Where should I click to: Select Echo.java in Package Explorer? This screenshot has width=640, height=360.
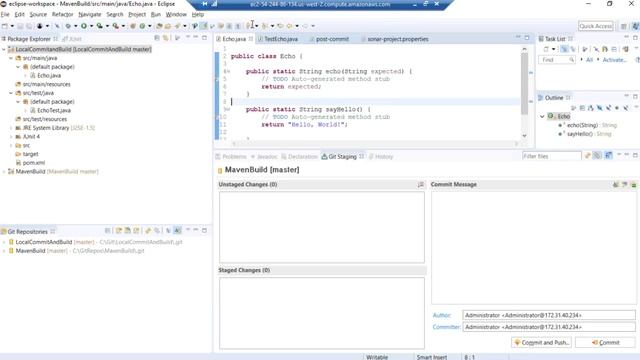click(x=49, y=76)
